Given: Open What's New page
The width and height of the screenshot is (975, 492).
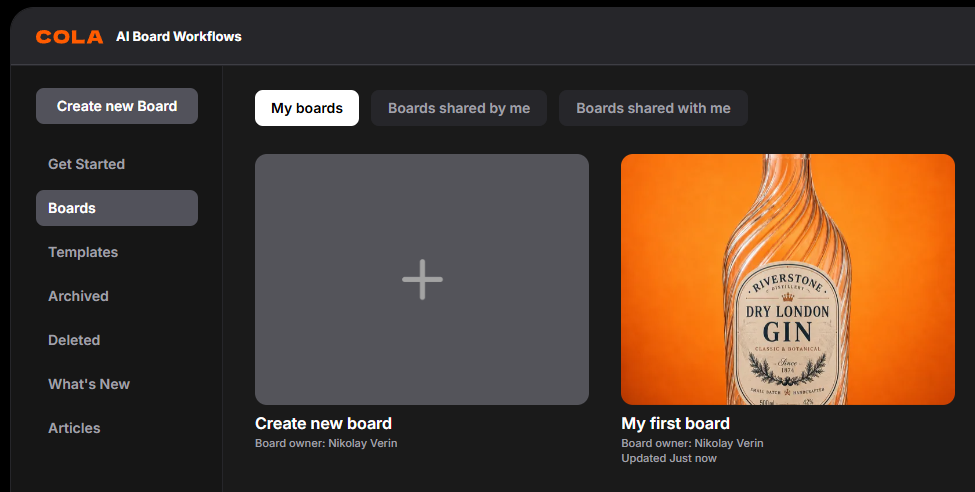Looking at the screenshot, I should click(x=89, y=384).
